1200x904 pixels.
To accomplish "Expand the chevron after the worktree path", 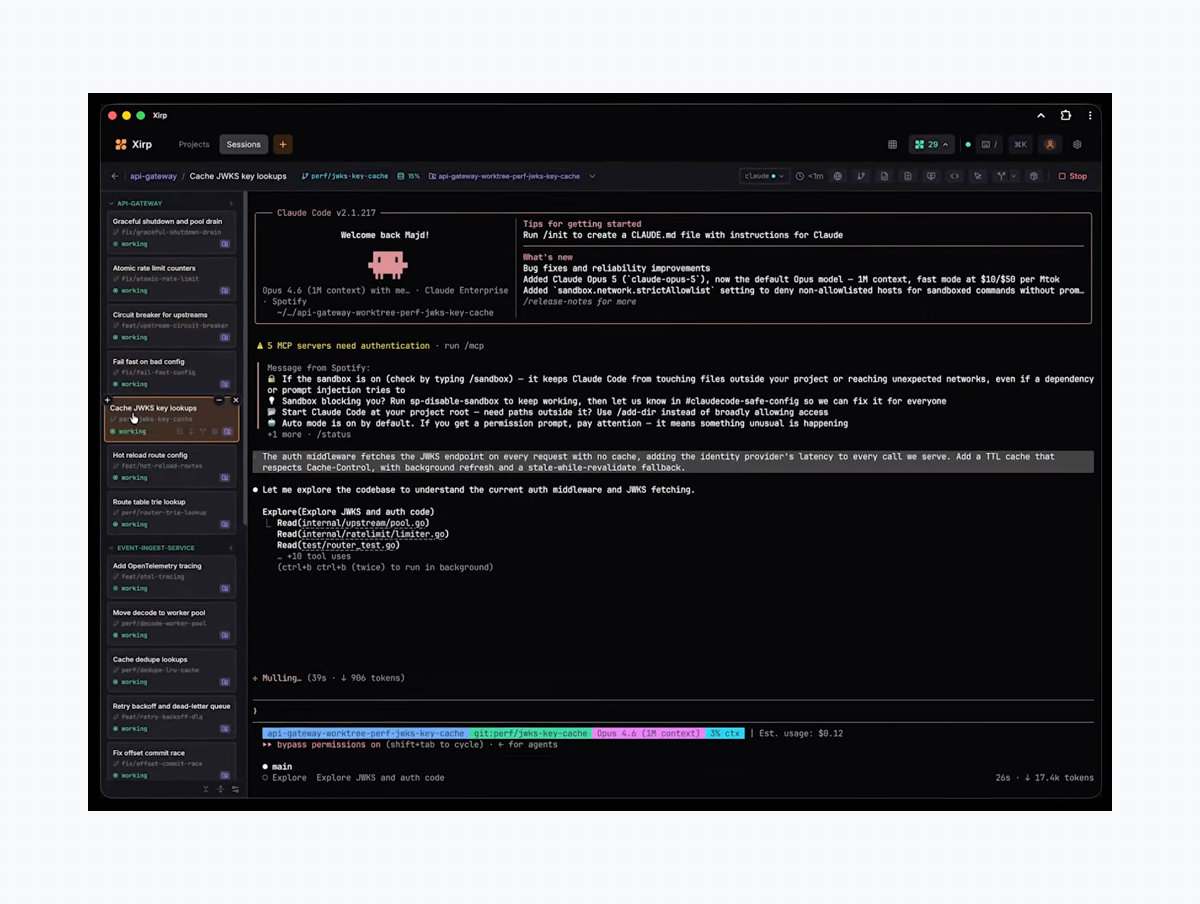I will click(592, 176).
